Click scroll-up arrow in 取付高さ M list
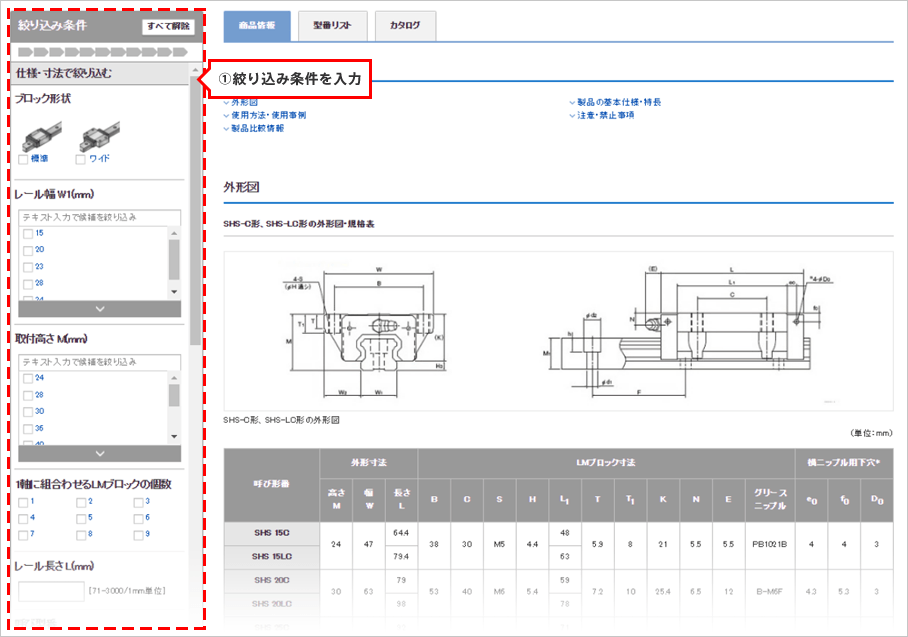 point(174,378)
